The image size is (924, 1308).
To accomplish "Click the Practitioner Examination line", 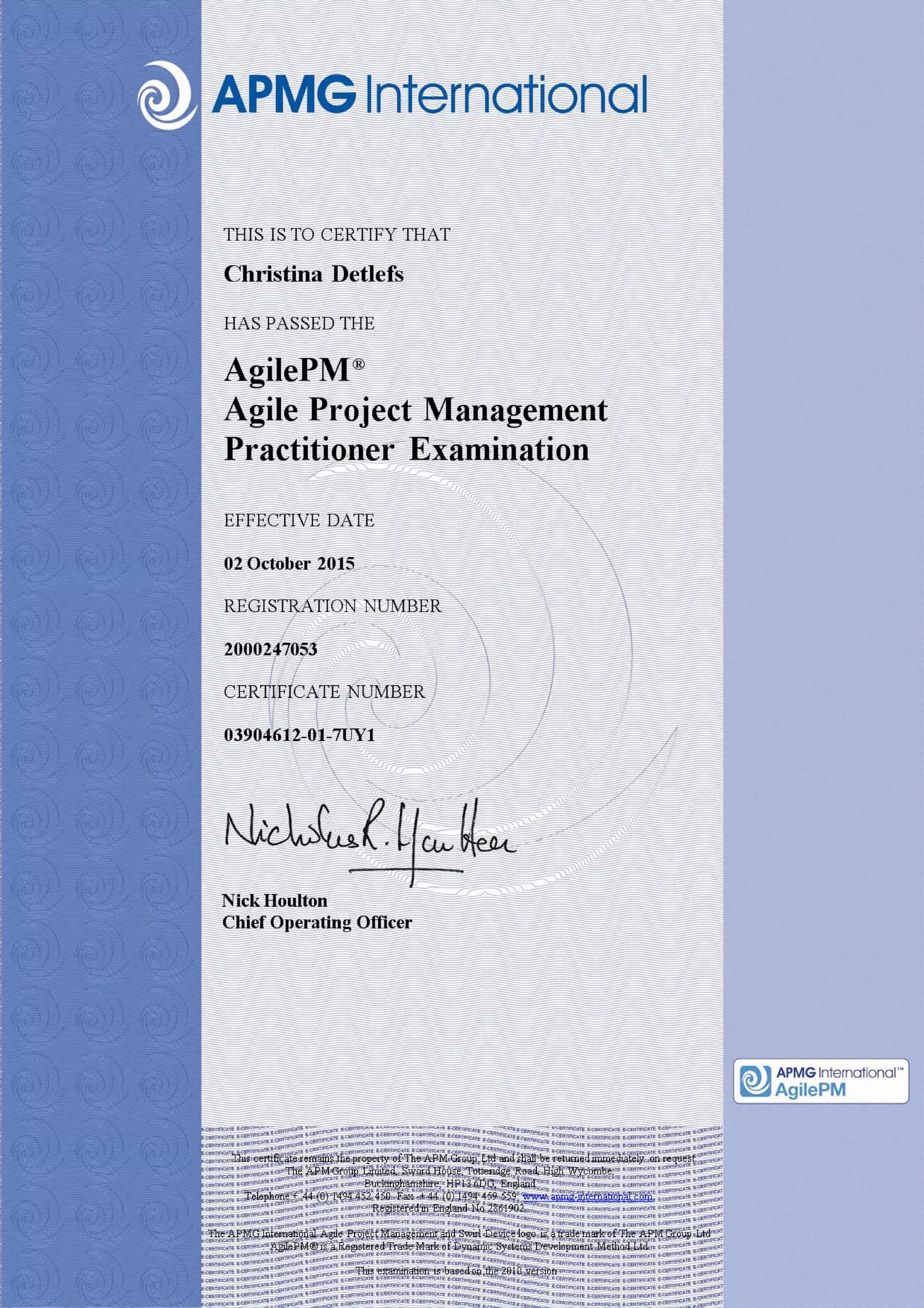I will pos(407,450).
